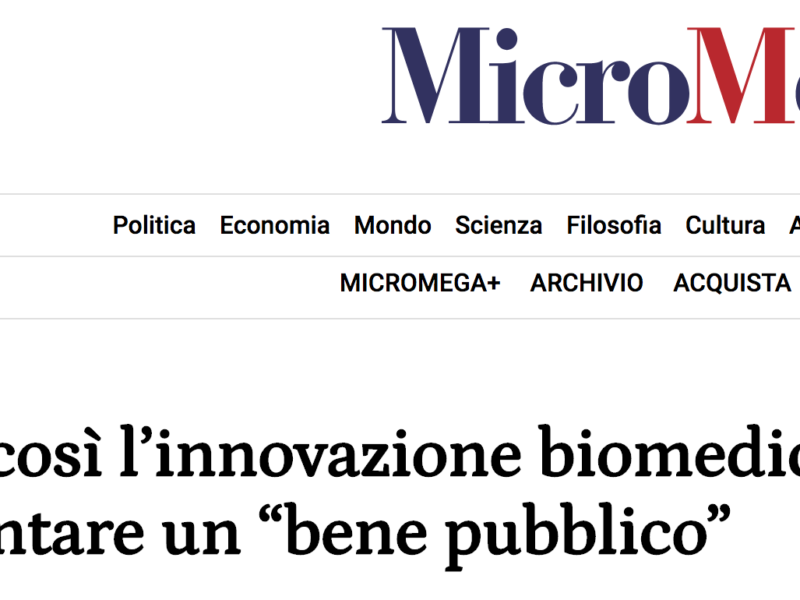Viewport: 800px width, 600px height.
Task: Select Mondo in the navigation bar
Action: [x=393, y=225]
